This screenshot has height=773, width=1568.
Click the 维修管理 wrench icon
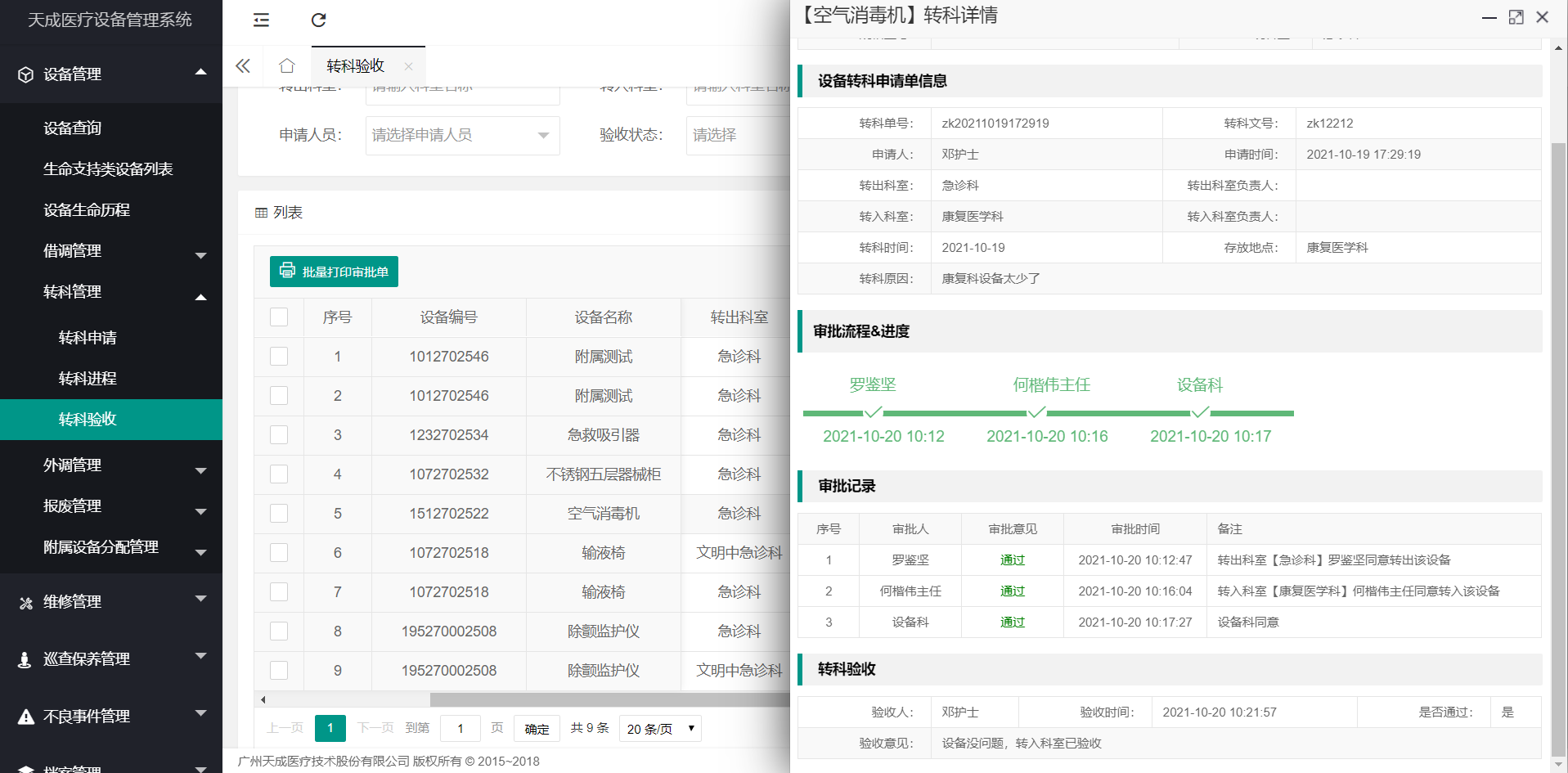pyautogui.click(x=26, y=603)
